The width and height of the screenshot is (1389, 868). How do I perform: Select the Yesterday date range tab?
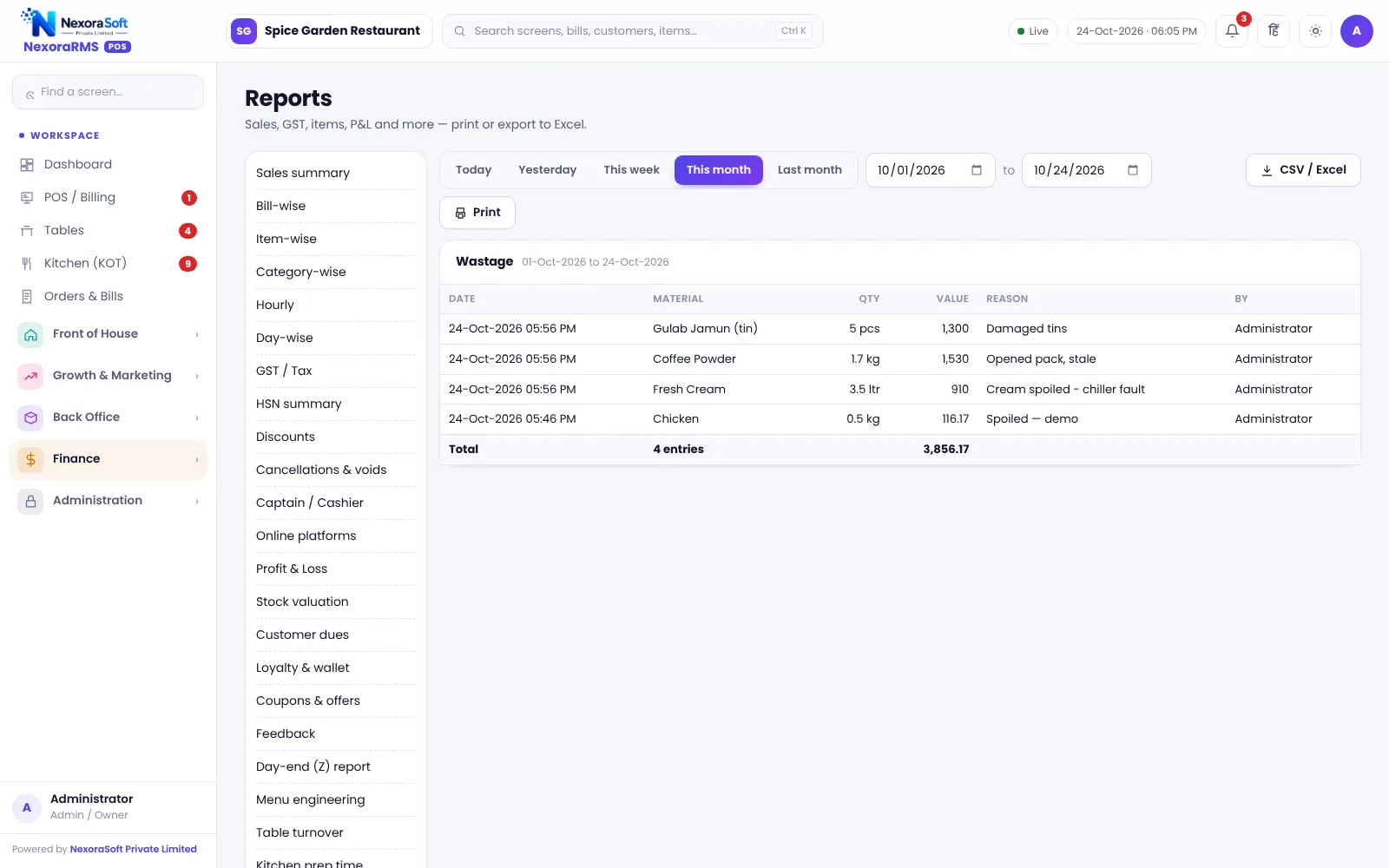(547, 170)
